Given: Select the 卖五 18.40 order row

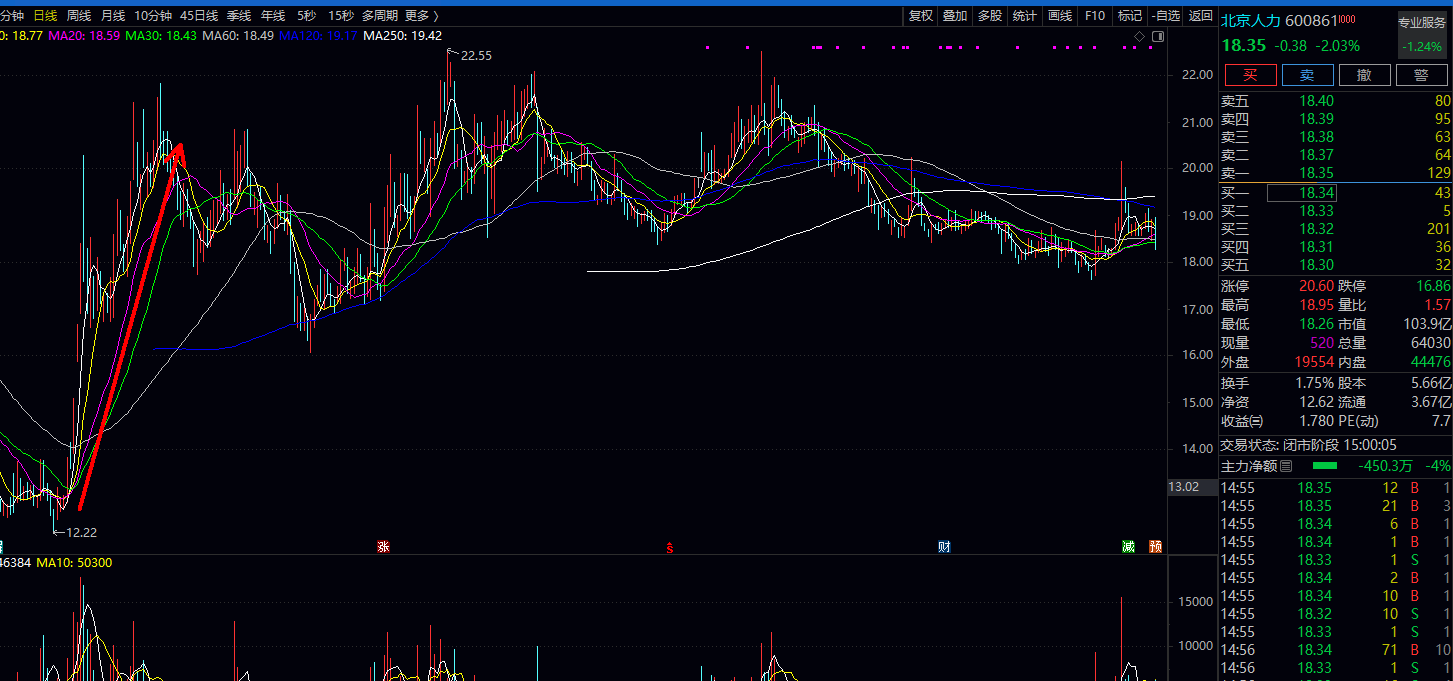Looking at the screenshot, I should tap(1336, 101).
